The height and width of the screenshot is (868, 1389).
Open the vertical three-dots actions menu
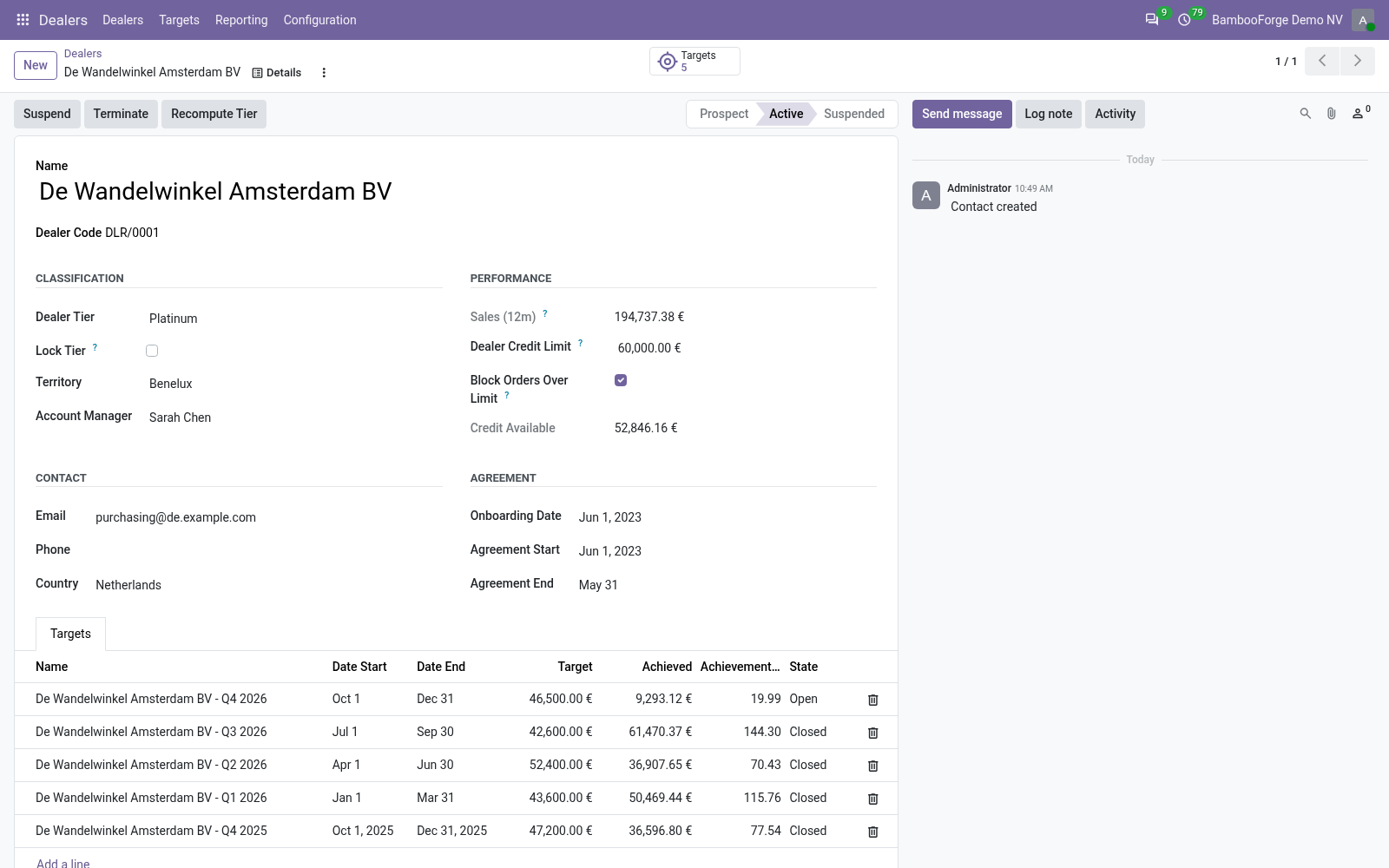324,73
